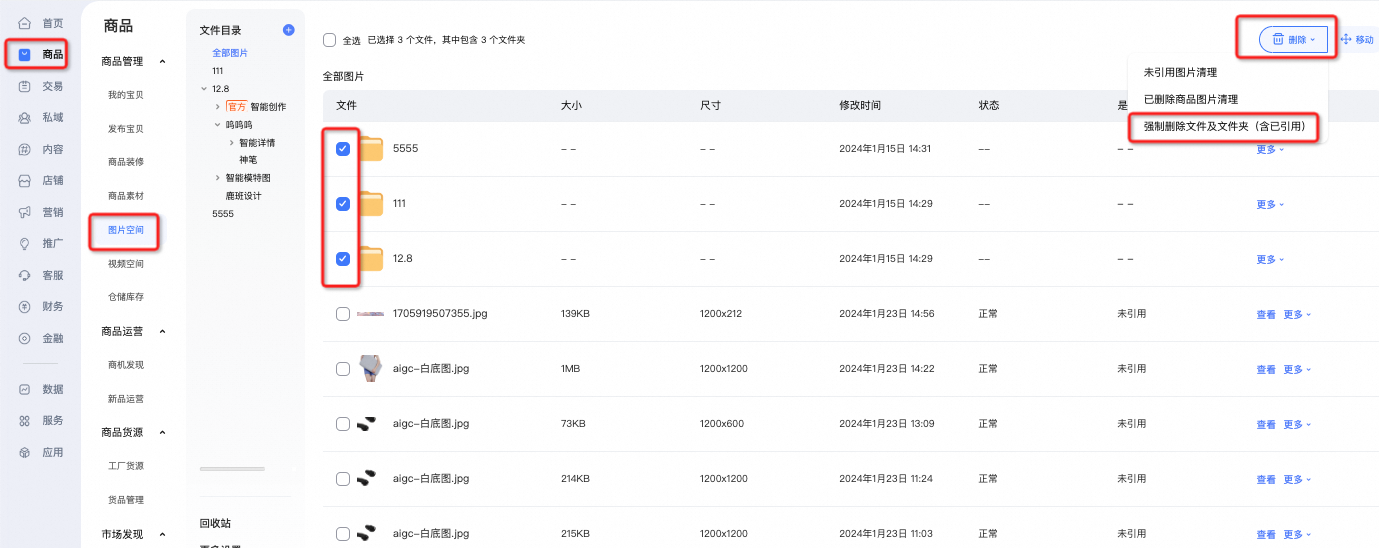Click 查看 link for 1705919507355.jpg

[1266, 314]
